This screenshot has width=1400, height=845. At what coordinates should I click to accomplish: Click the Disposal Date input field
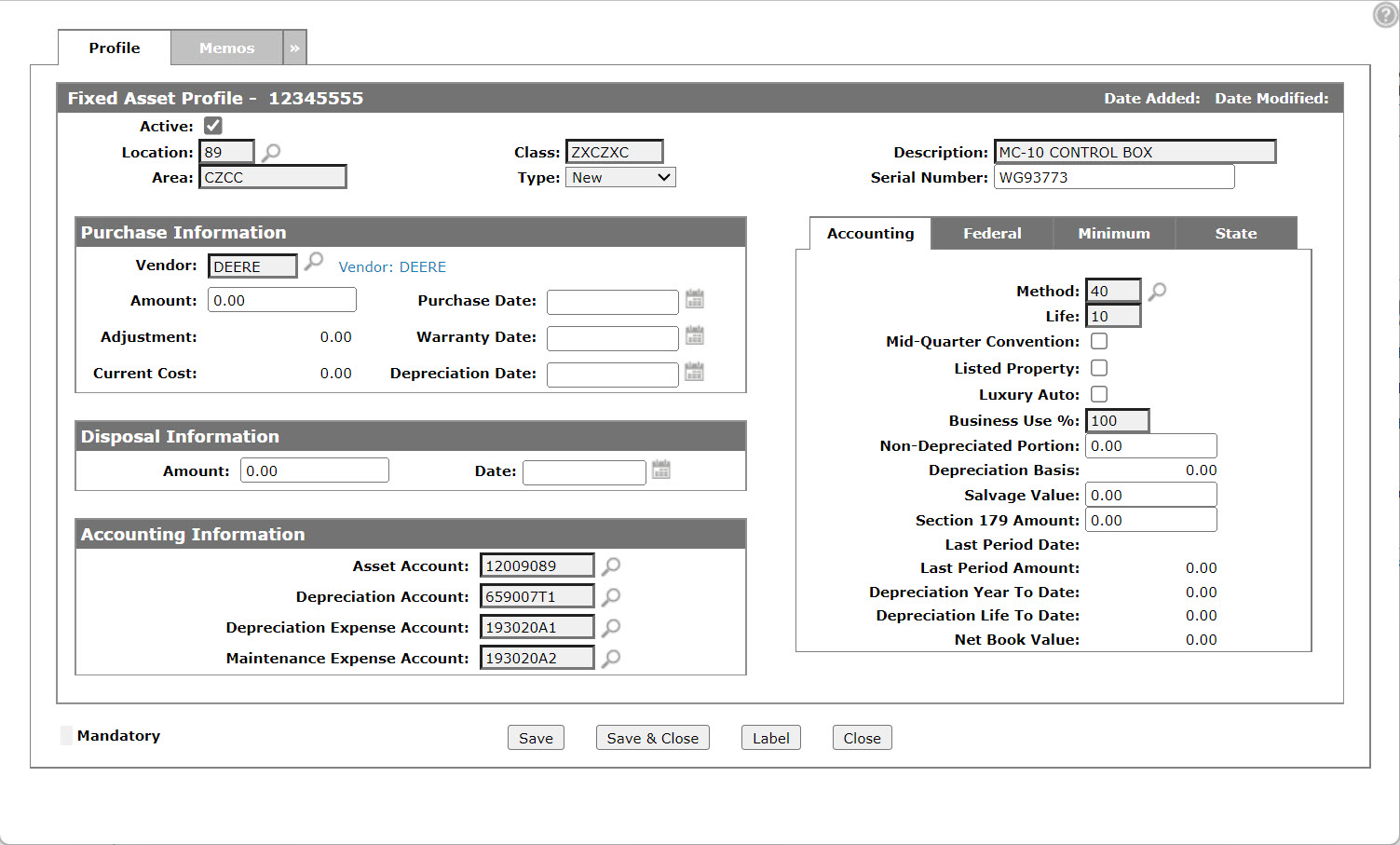[x=584, y=472]
